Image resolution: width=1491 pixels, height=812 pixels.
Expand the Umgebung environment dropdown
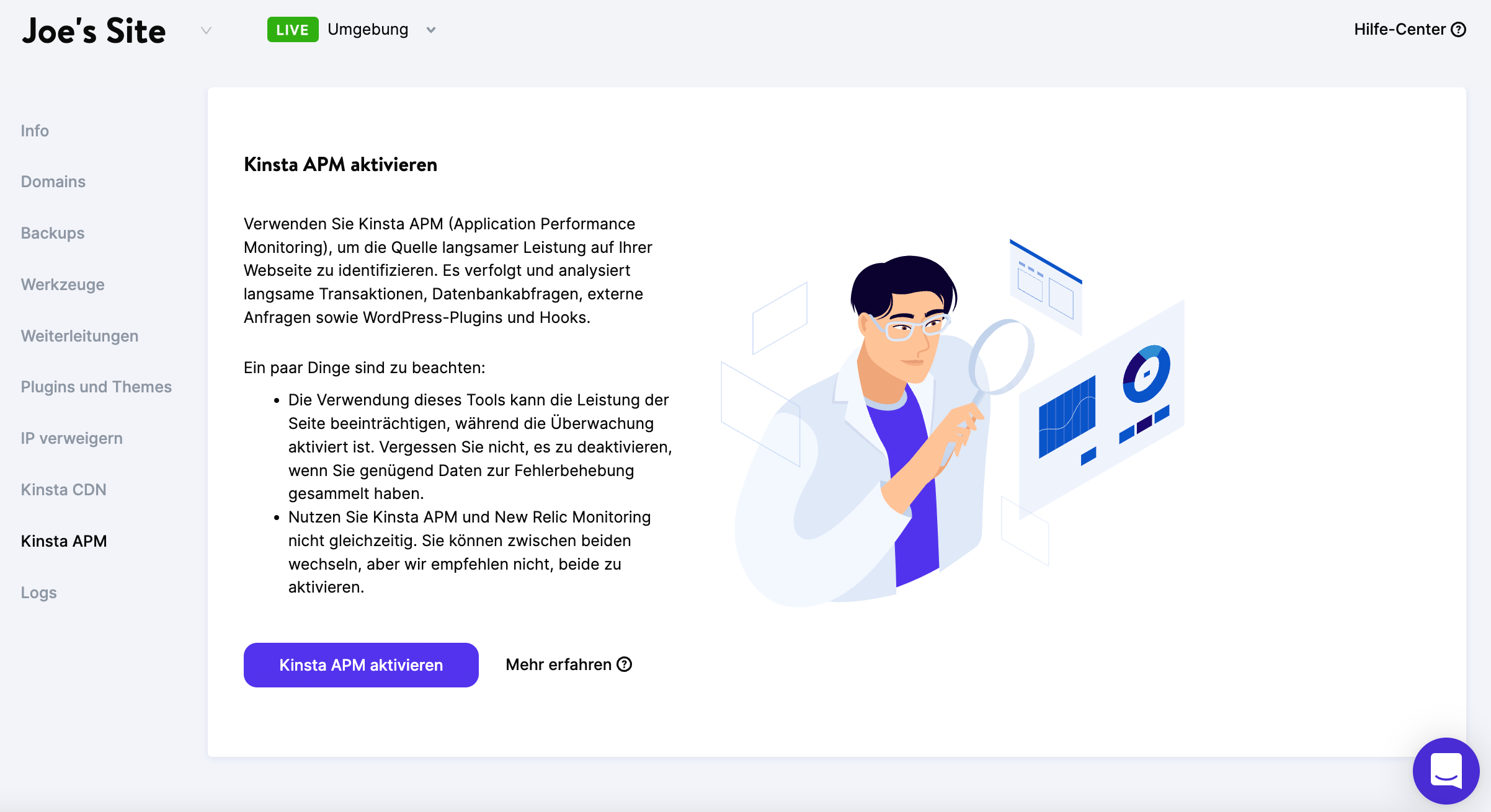(x=431, y=28)
